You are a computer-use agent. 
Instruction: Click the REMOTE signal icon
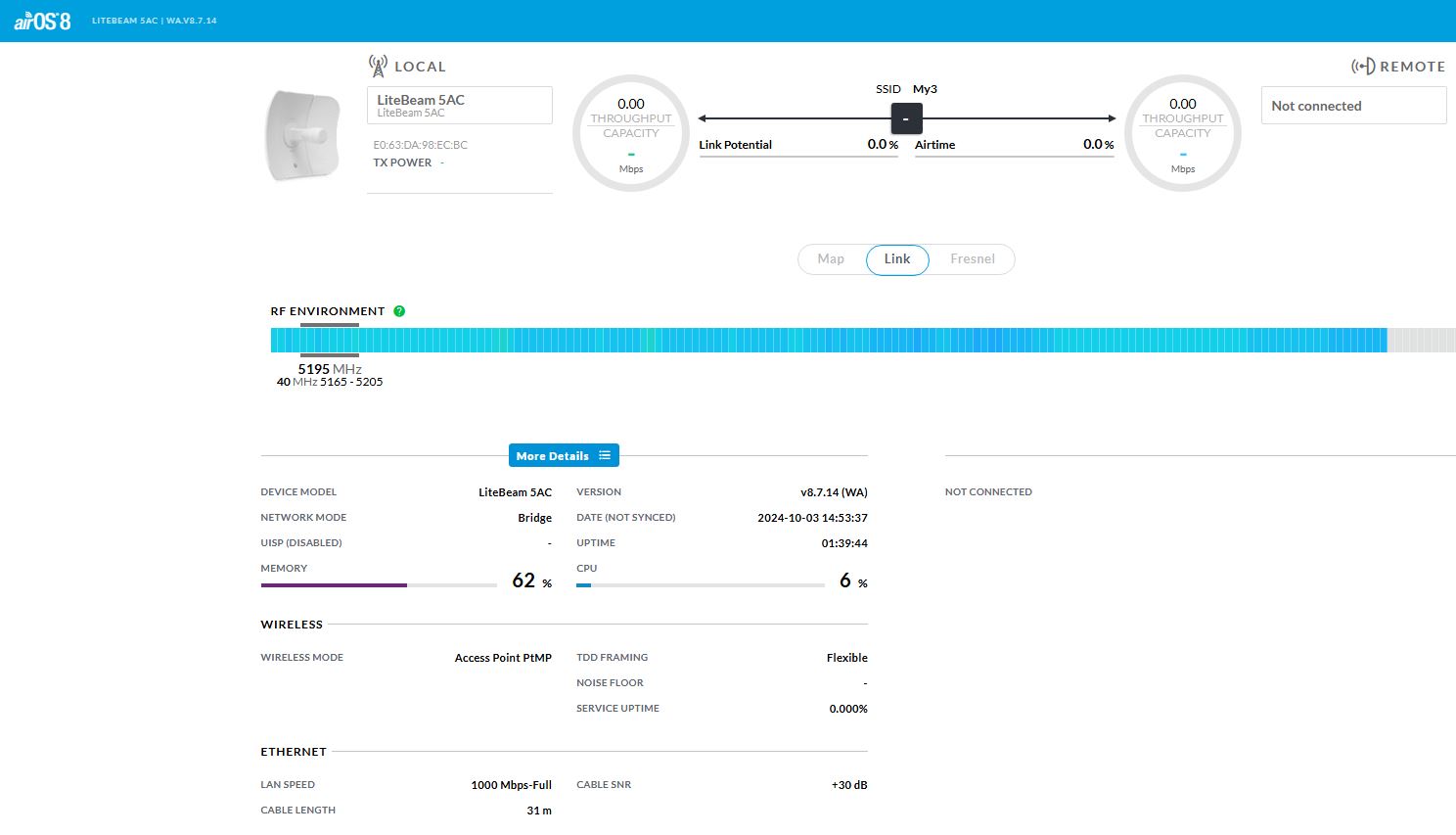(x=1363, y=67)
